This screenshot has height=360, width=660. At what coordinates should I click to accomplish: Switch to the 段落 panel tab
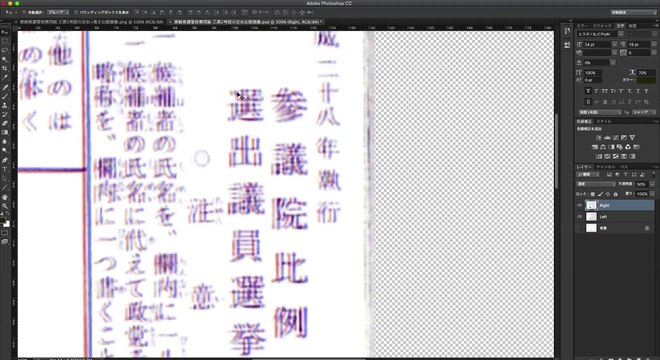coord(632,26)
